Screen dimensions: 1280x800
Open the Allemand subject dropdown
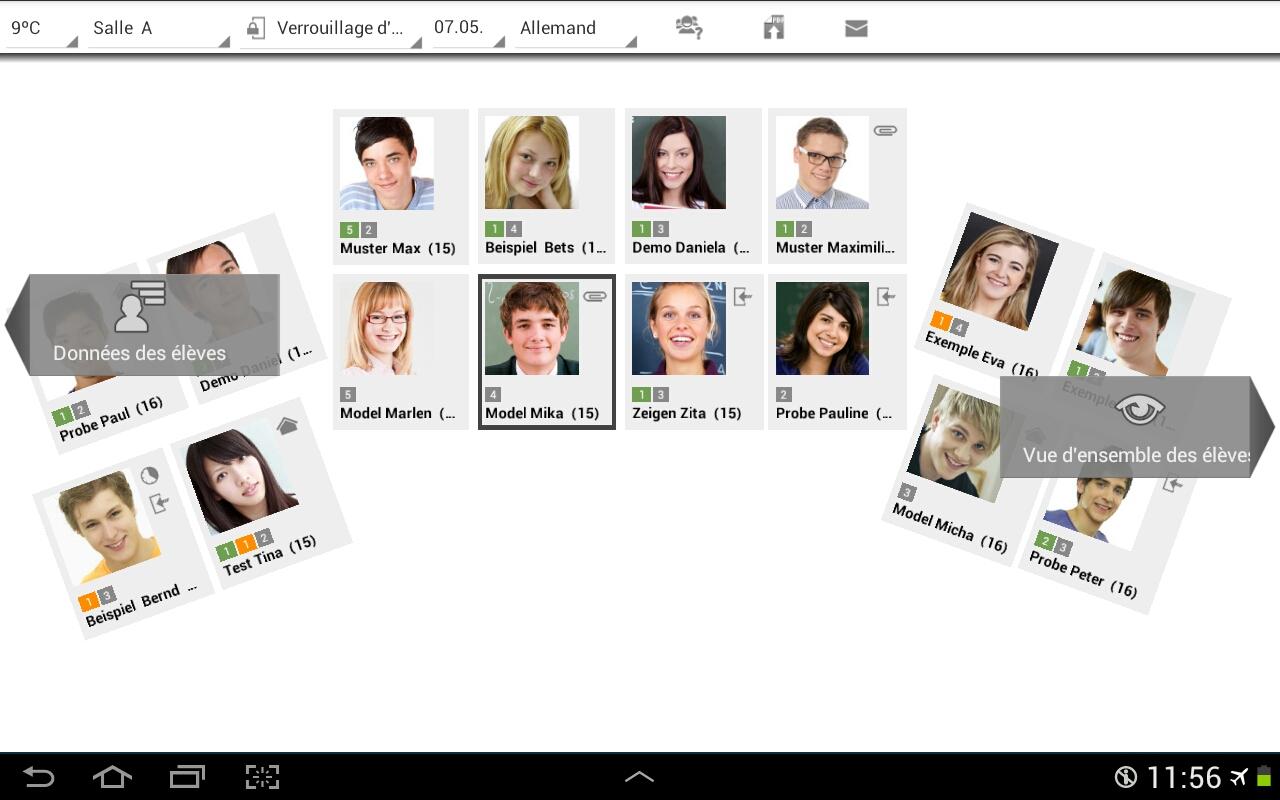point(576,28)
